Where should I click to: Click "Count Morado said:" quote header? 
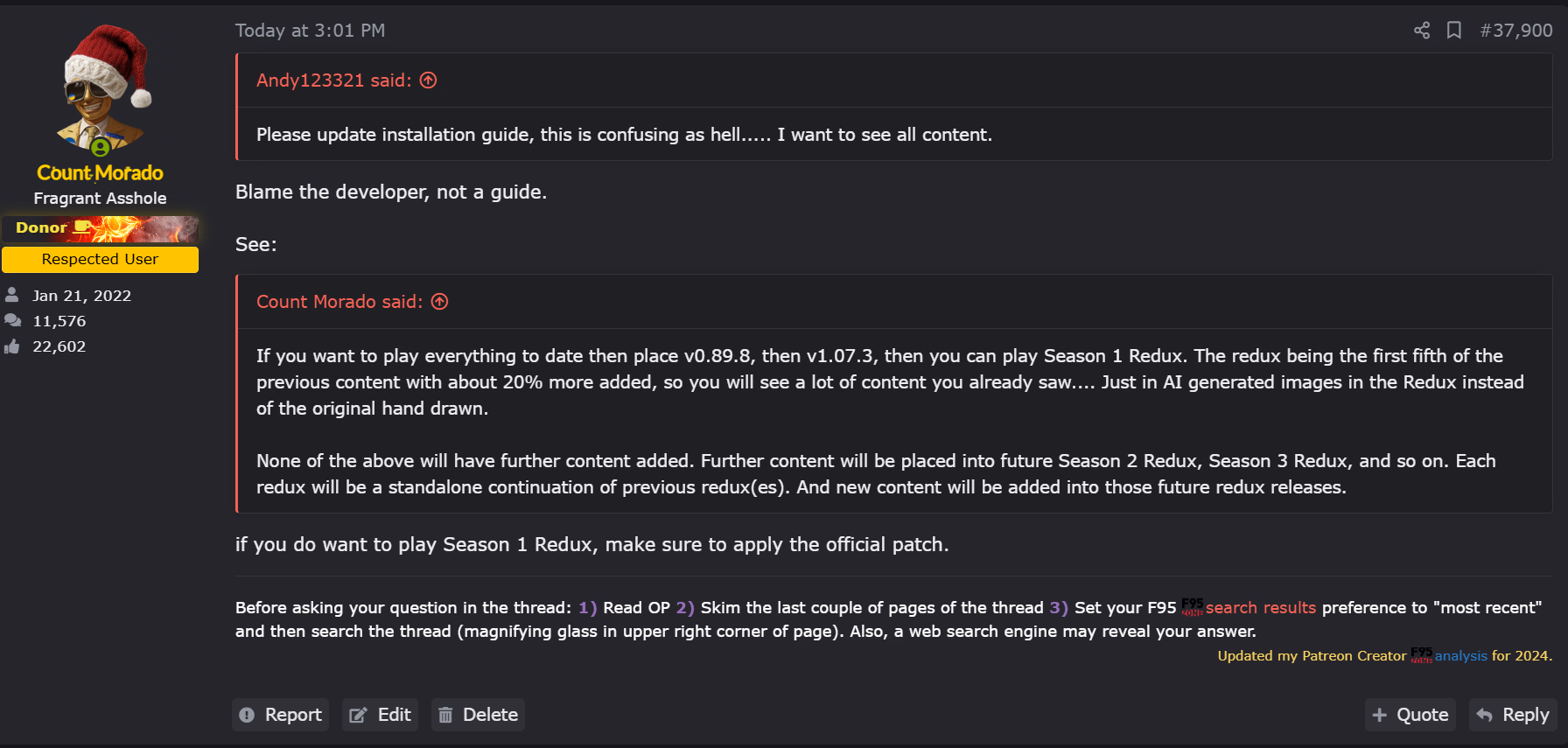[x=339, y=302]
